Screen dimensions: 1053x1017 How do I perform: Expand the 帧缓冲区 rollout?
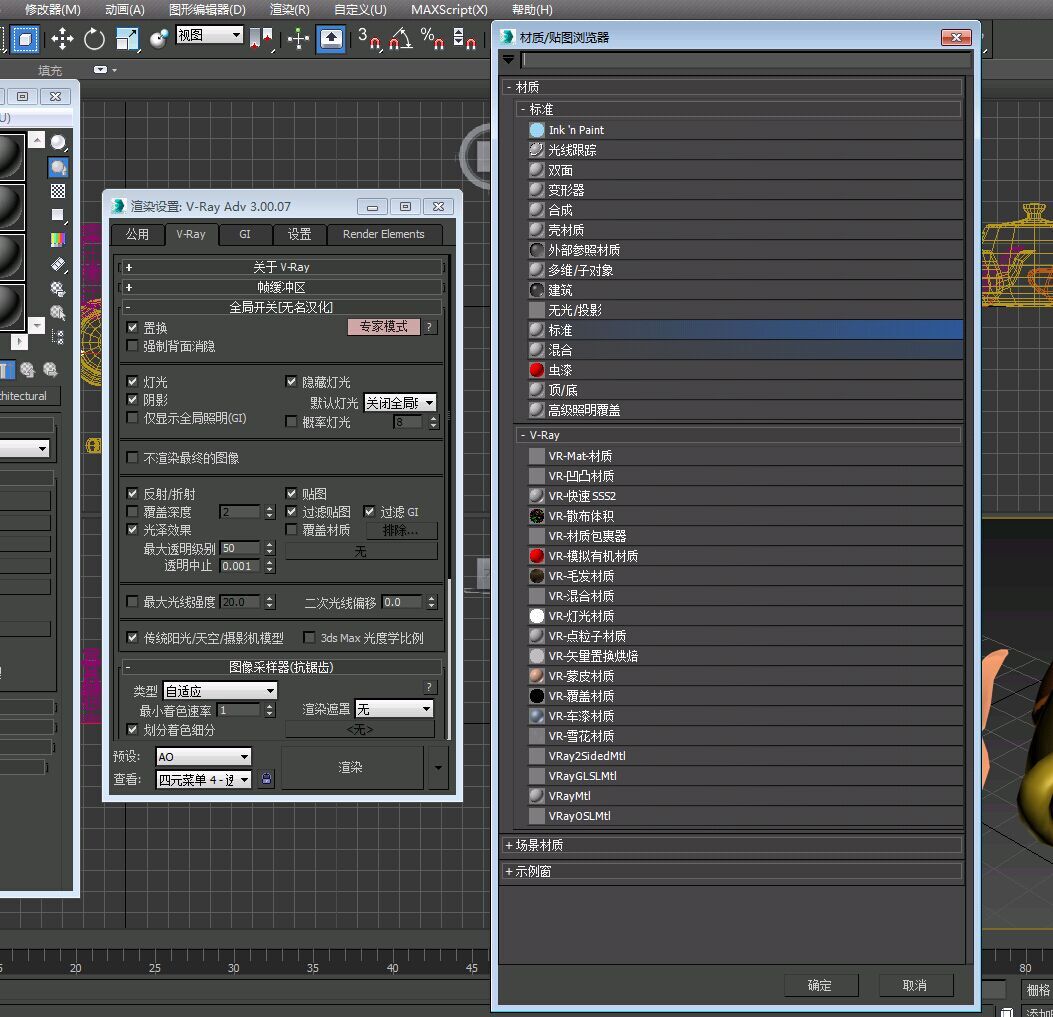click(281, 287)
